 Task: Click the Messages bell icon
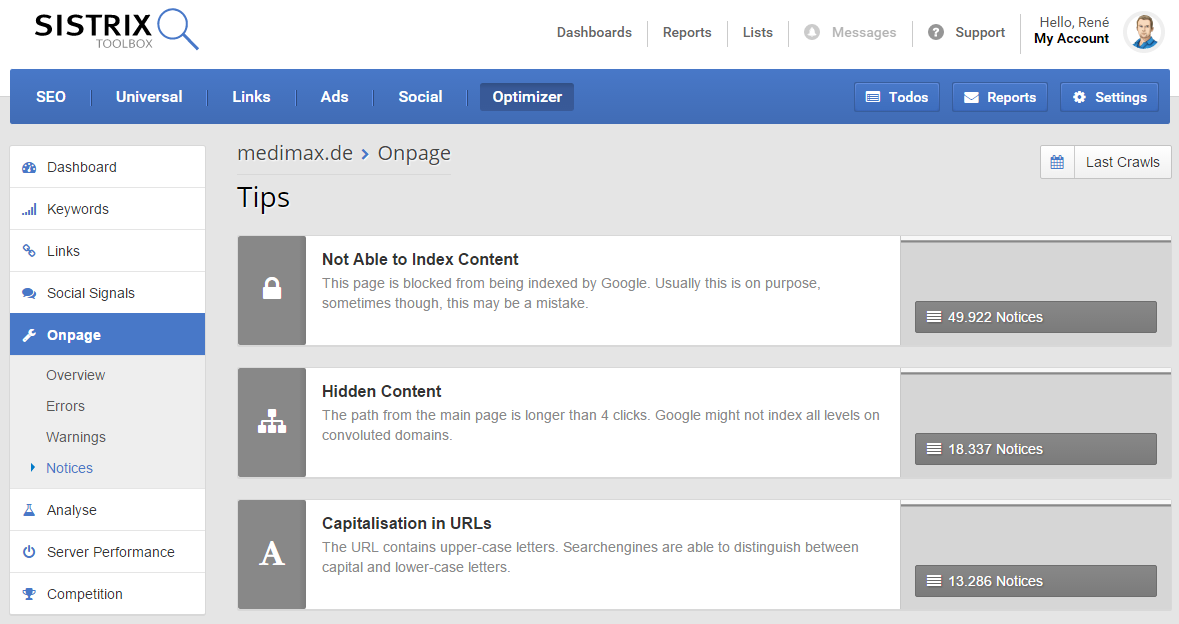pos(812,32)
